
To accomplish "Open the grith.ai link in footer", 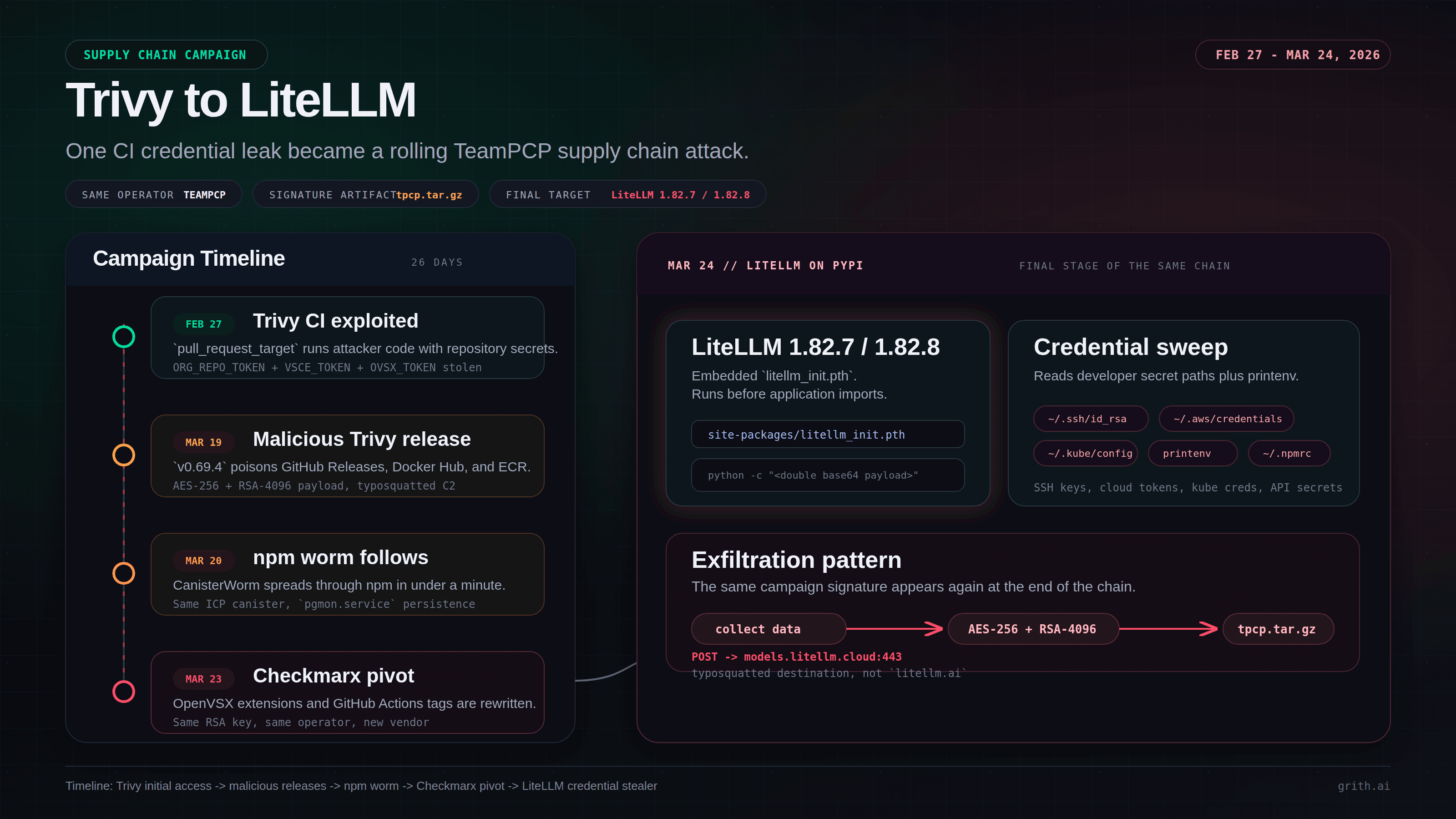I will click(x=1363, y=786).
